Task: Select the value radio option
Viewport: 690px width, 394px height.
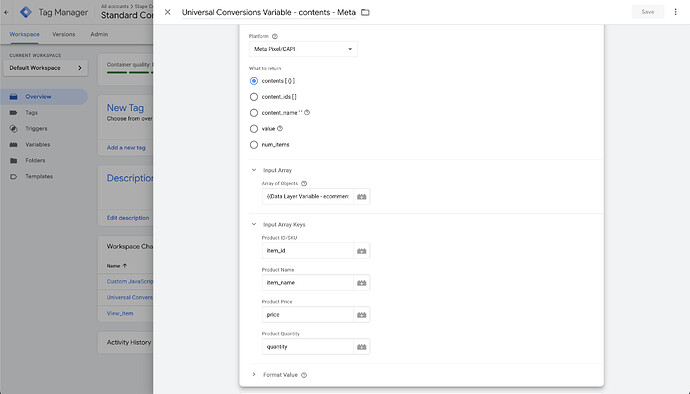Action: point(254,129)
